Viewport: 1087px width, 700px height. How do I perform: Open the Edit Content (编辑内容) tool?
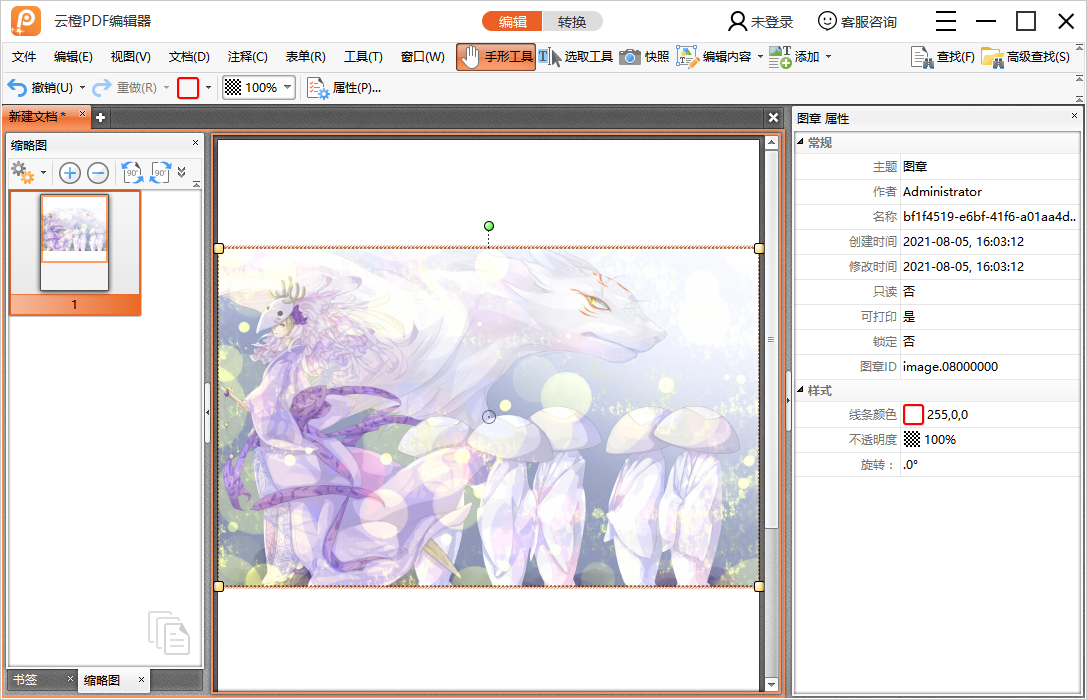(x=714, y=57)
